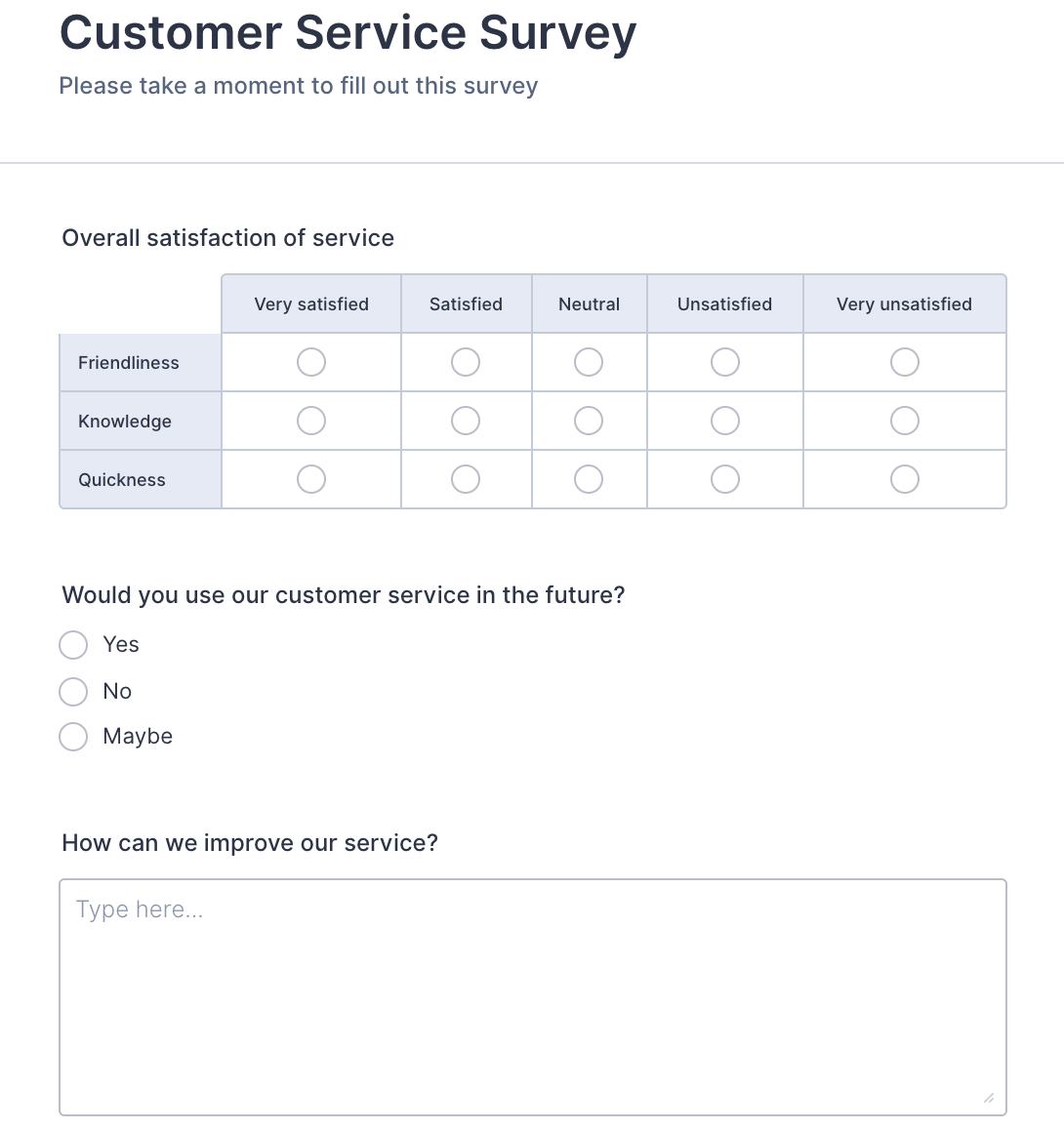The height and width of the screenshot is (1130, 1064).
Task: Mark Knowledge as Unsatisfied
Action: 724,421
